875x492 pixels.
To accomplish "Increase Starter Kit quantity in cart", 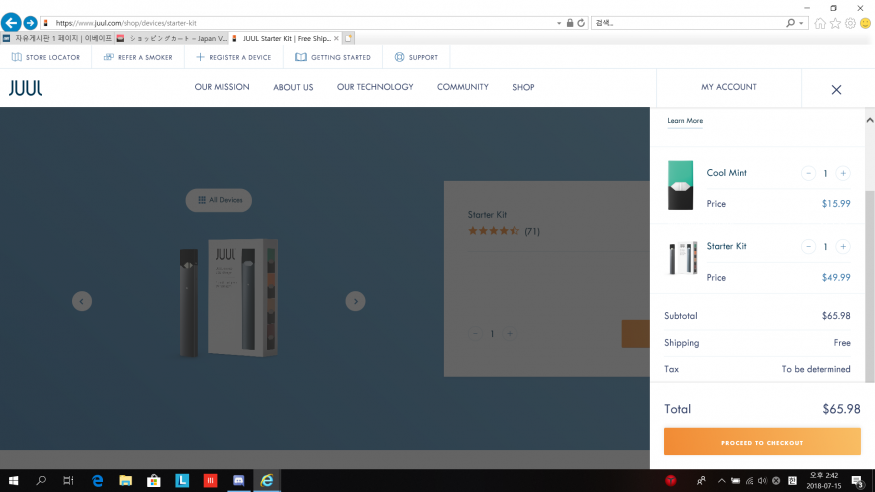I will (x=843, y=246).
